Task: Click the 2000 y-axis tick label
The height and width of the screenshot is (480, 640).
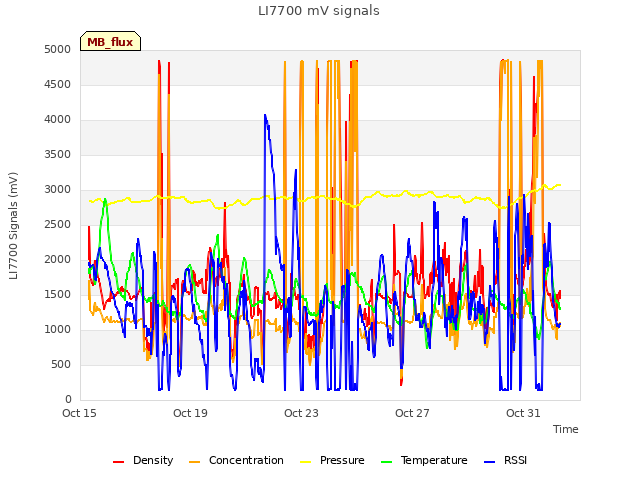Action: pos(58,260)
